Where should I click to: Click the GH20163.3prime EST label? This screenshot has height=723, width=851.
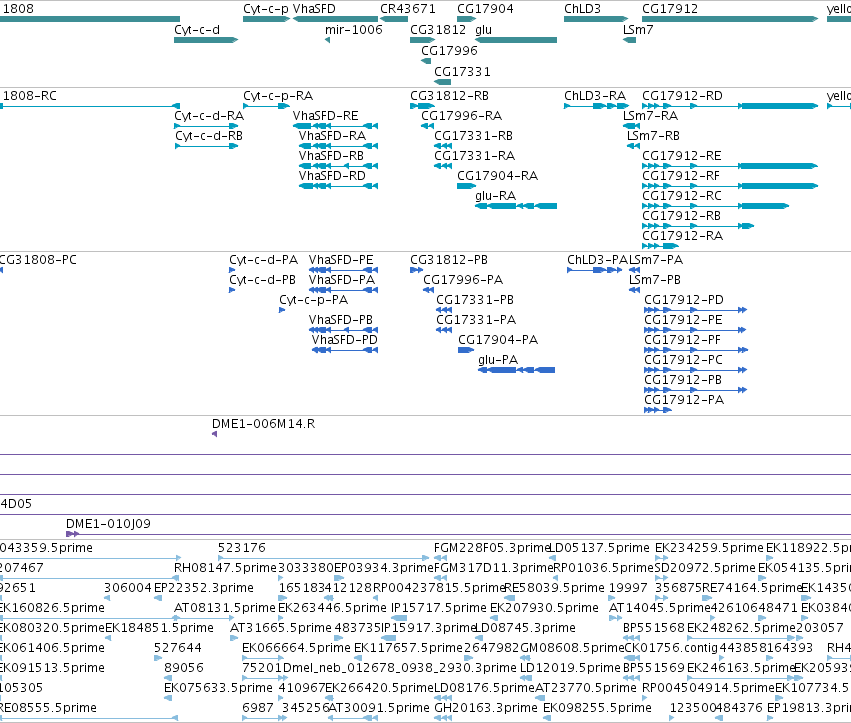[x=486, y=708]
